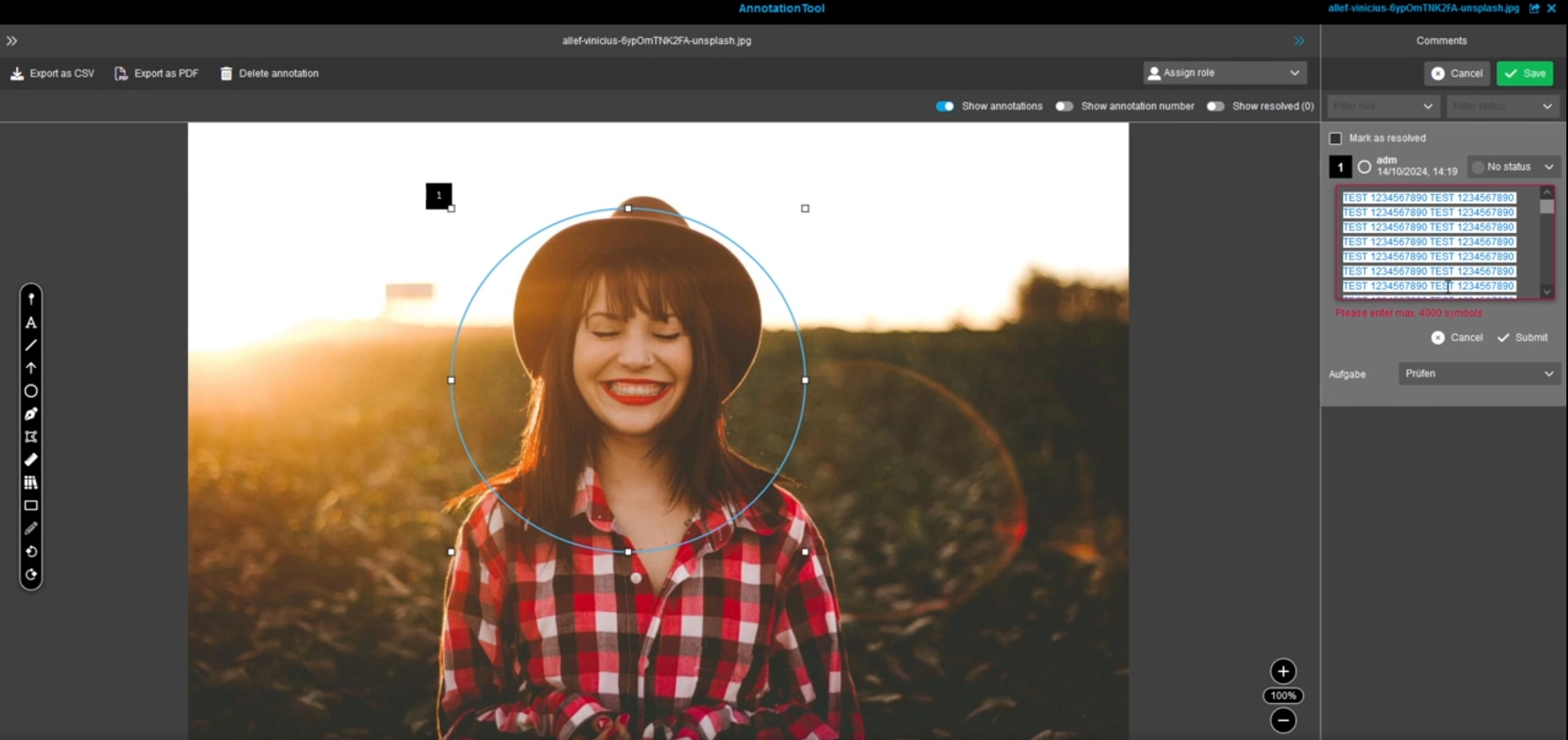Click Export as CSV
1568x740 pixels.
coord(52,74)
